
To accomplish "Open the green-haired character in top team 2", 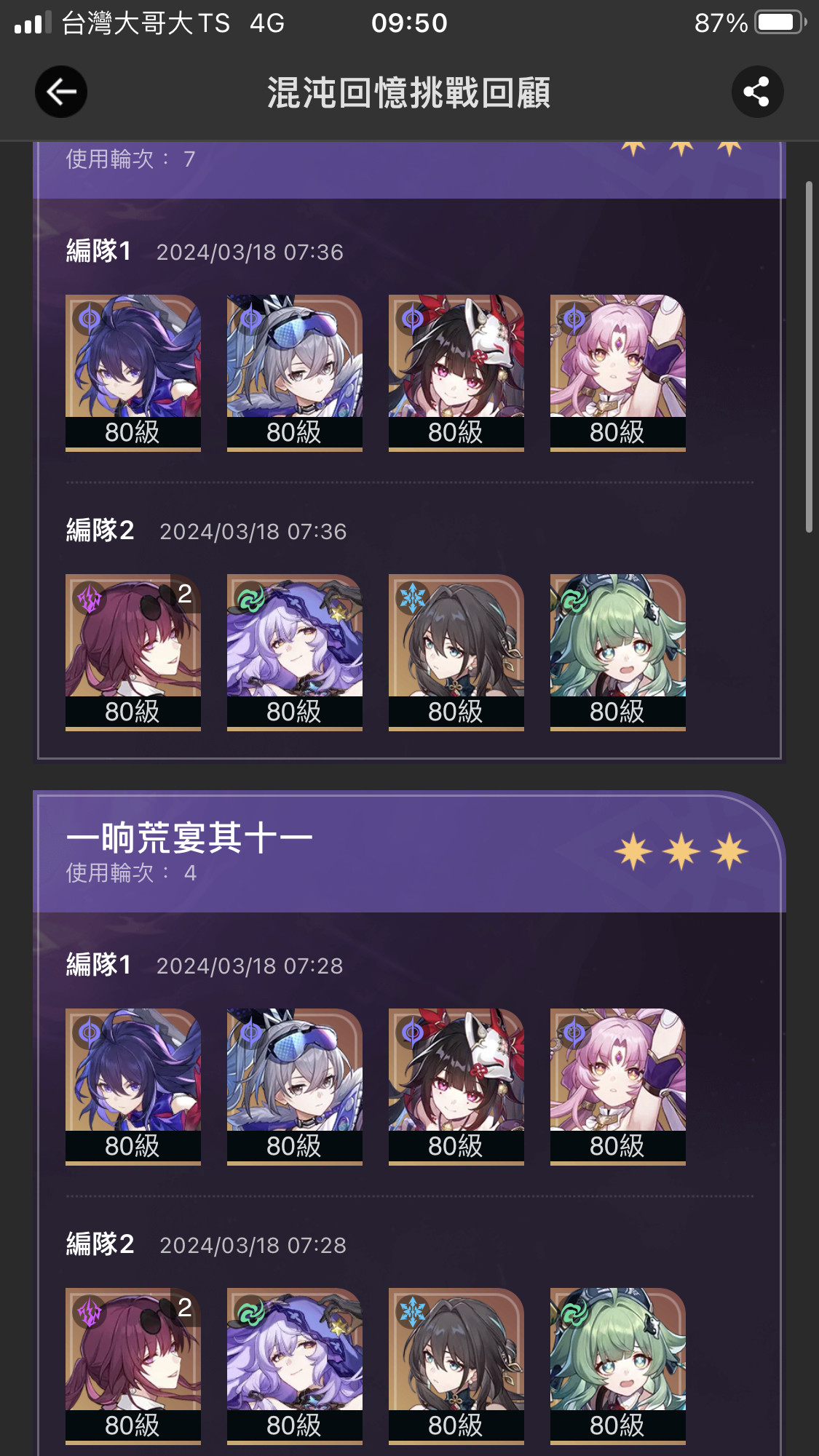I will 618,652.
